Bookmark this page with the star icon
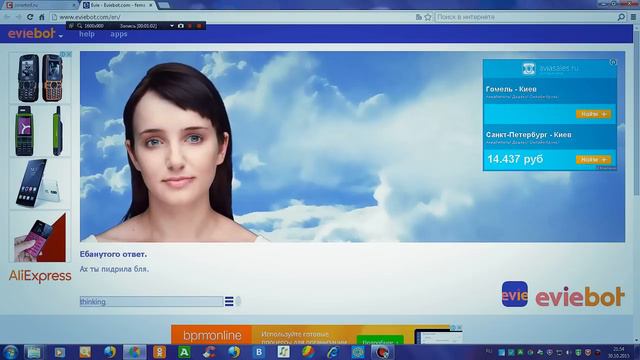The width and height of the screenshot is (640, 360). [x=428, y=17]
